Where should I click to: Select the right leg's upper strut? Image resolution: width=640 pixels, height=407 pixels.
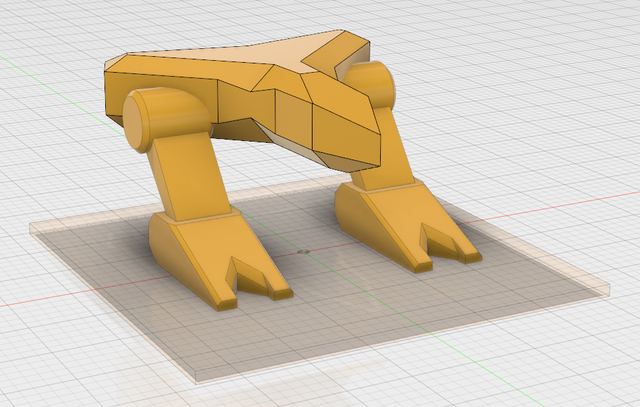[x=386, y=151]
